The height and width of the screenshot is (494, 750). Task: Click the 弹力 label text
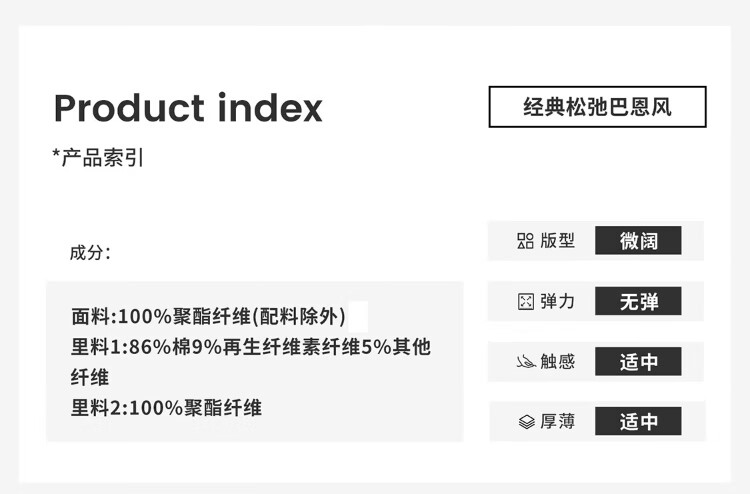[558, 301]
